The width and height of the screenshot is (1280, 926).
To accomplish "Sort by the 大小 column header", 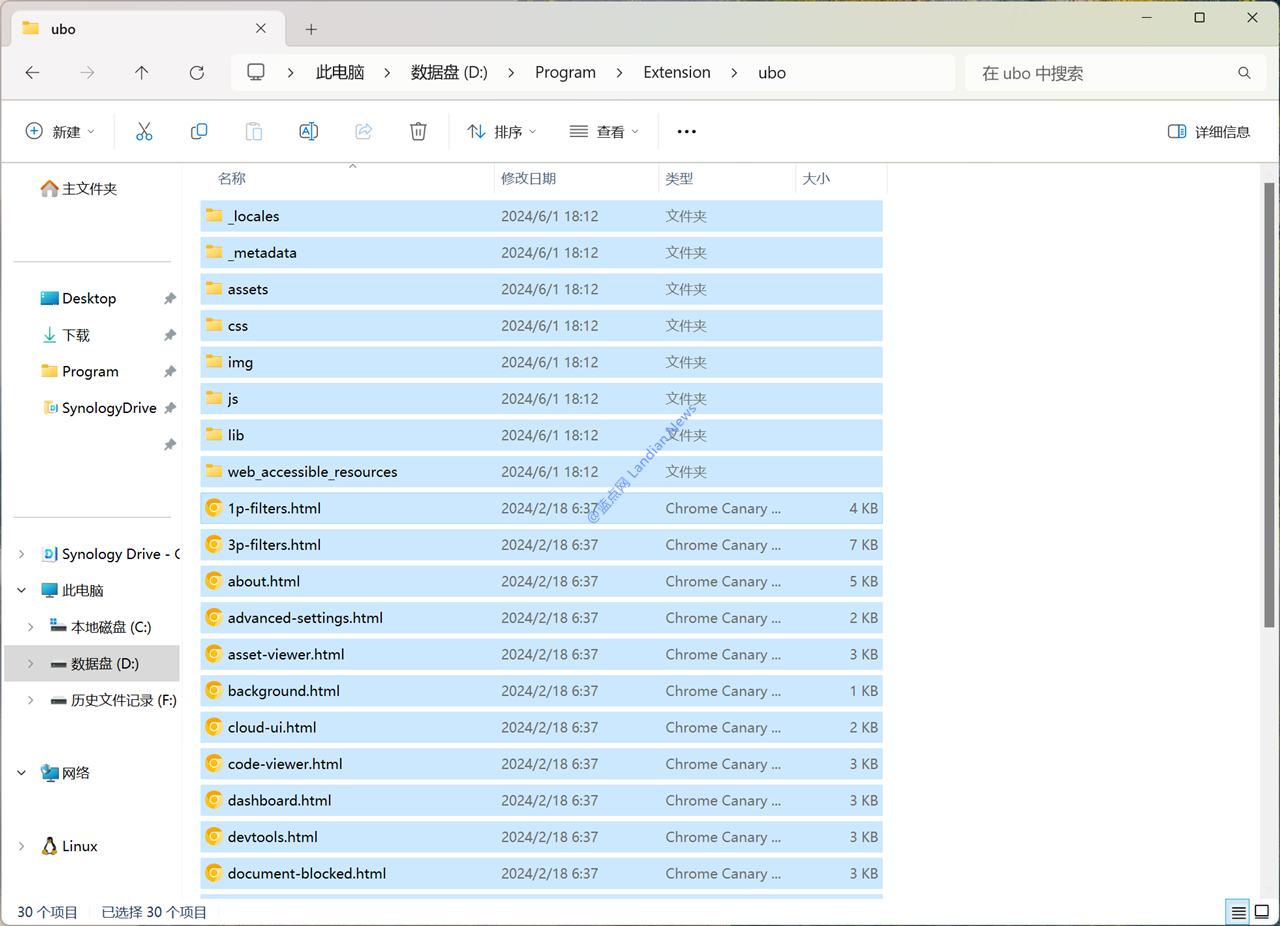I will click(x=816, y=178).
